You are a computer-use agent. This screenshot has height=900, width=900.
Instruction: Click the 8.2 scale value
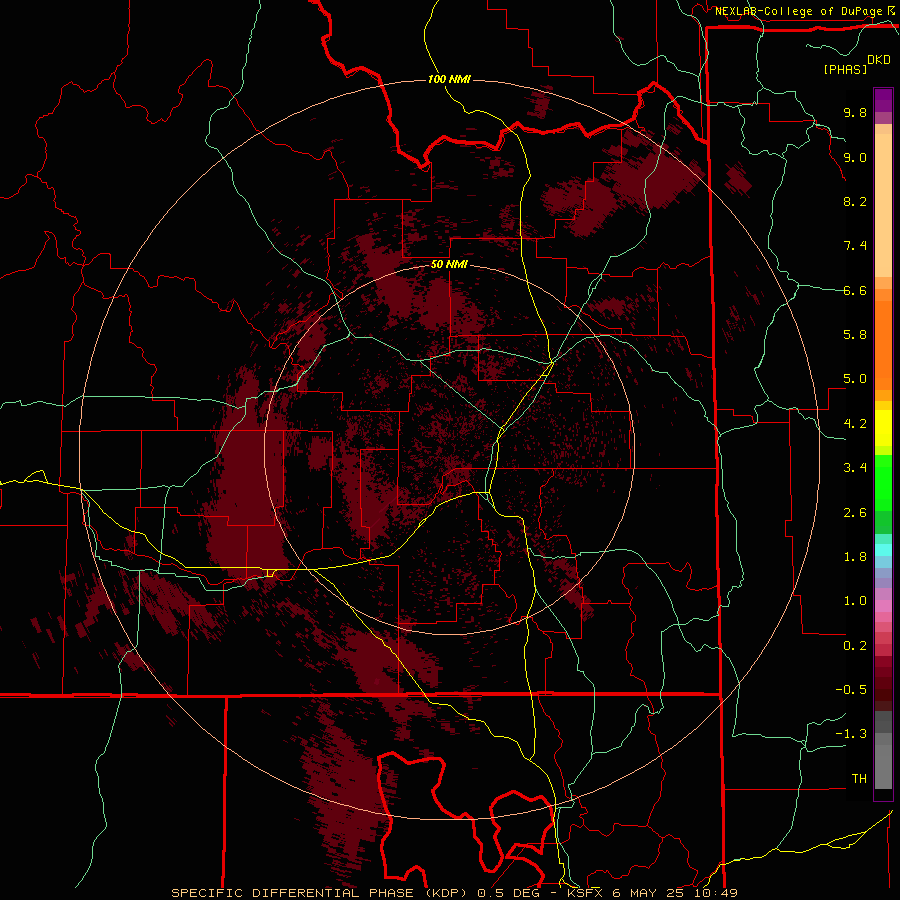tap(855, 201)
